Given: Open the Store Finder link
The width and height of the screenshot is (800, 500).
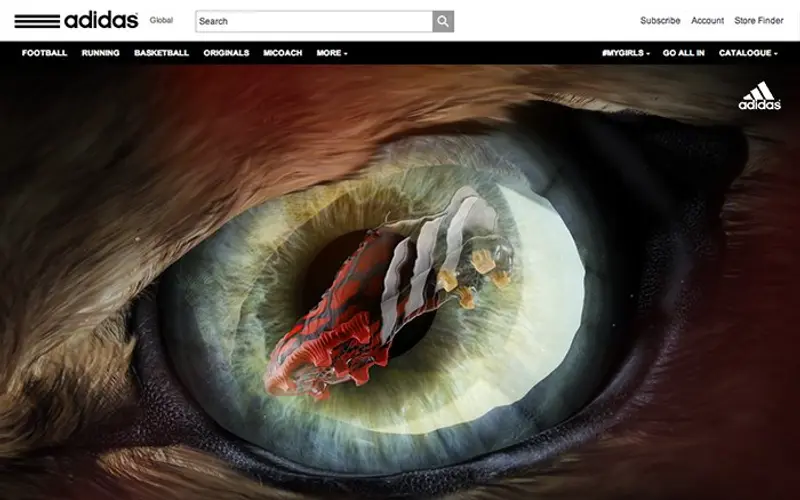Looking at the screenshot, I should 759,20.
